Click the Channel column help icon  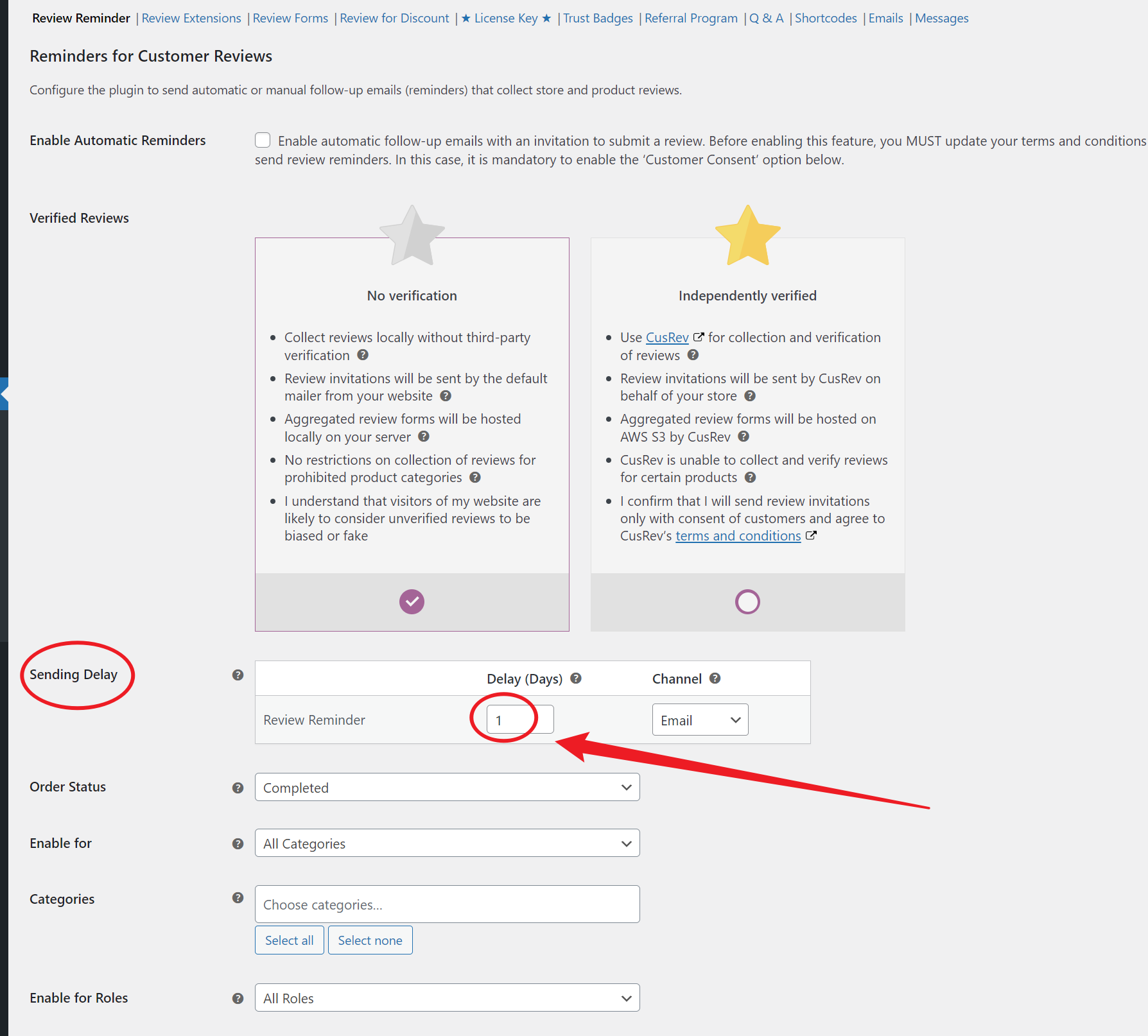(x=715, y=678)
